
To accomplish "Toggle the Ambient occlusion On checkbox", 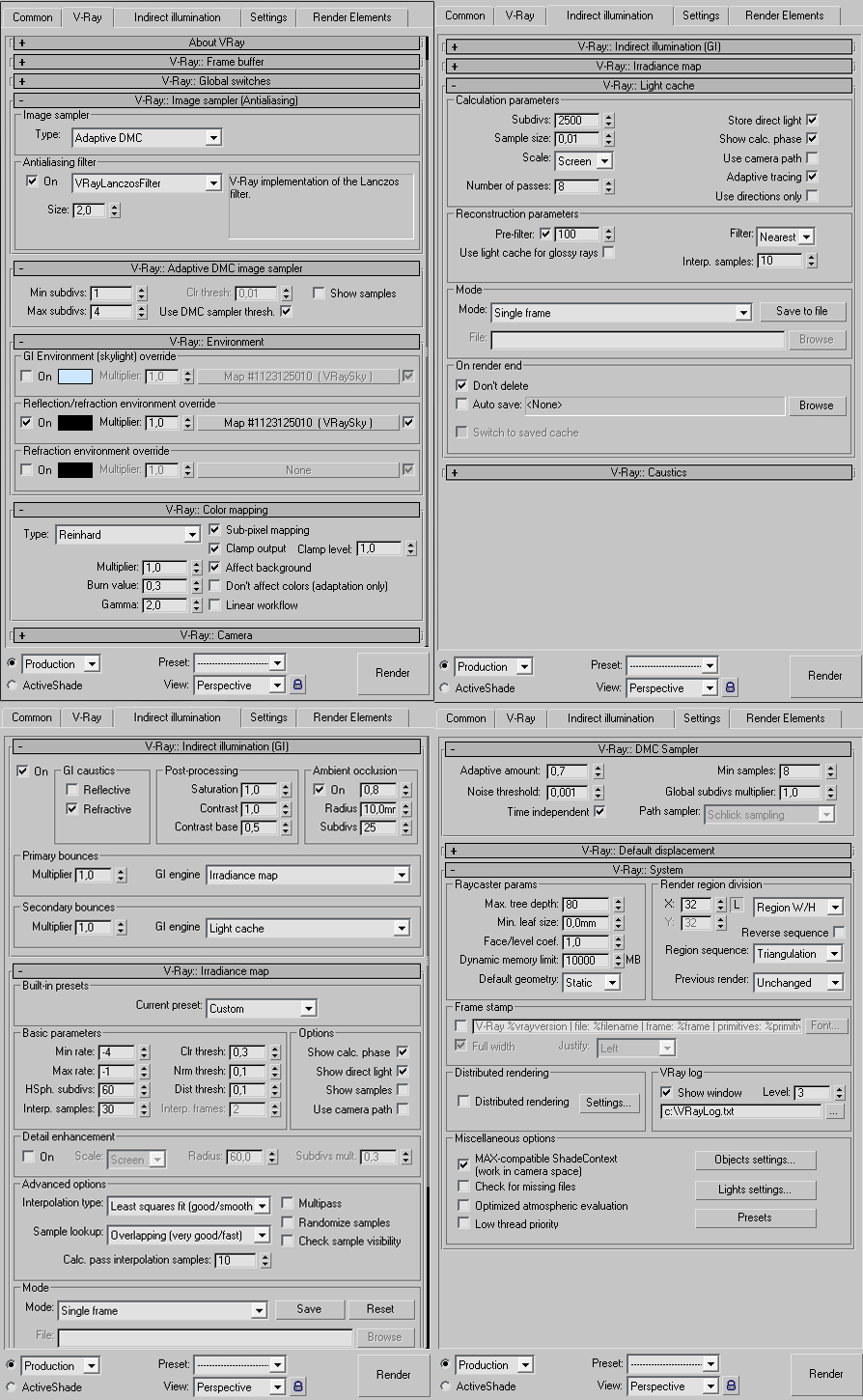I will click(320, 790).
